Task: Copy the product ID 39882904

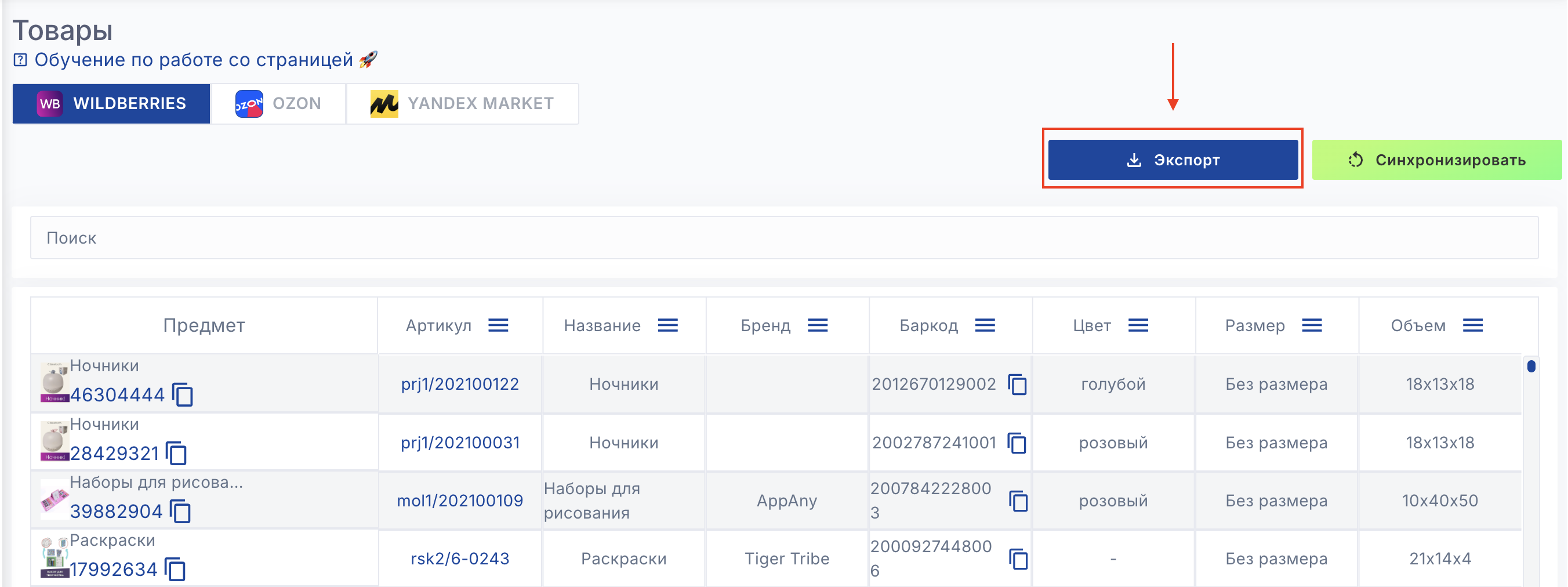Action: point(180,511)
